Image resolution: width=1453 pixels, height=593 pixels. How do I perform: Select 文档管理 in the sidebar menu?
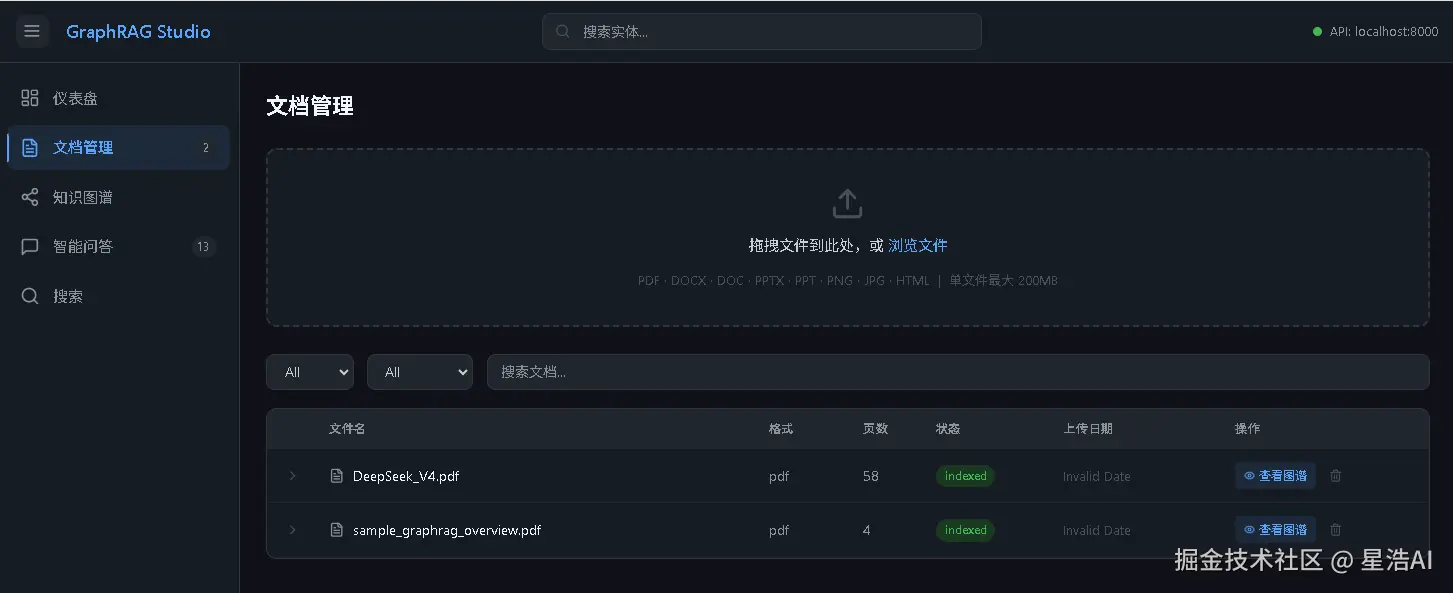point(83,147)
